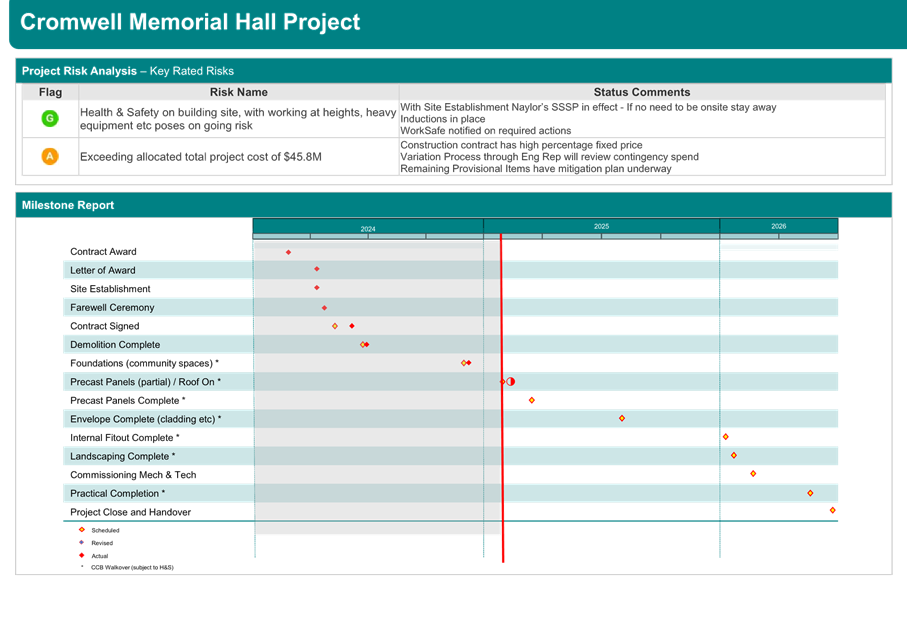Select the half-filled Precast Panels Roof On marker
The width and height of the screenshot is (907, 626).
click(510, 381)
